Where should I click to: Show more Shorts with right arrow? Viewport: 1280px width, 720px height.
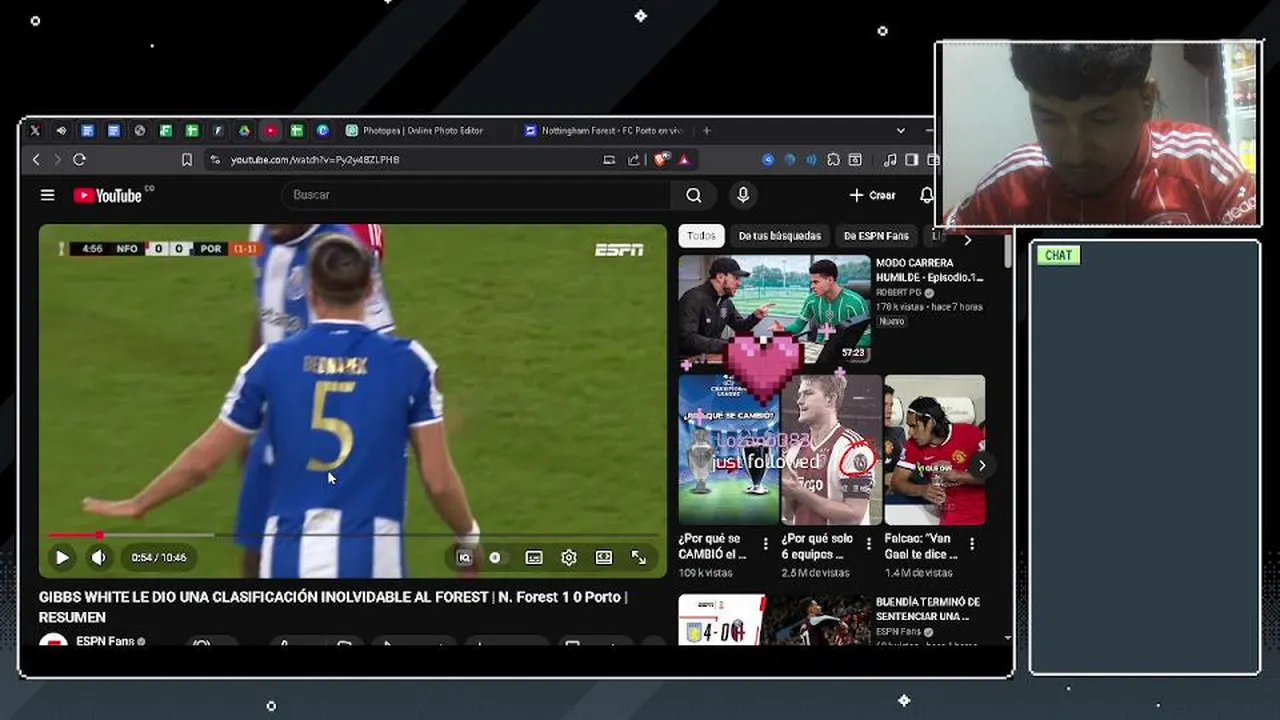pos(981,465)
